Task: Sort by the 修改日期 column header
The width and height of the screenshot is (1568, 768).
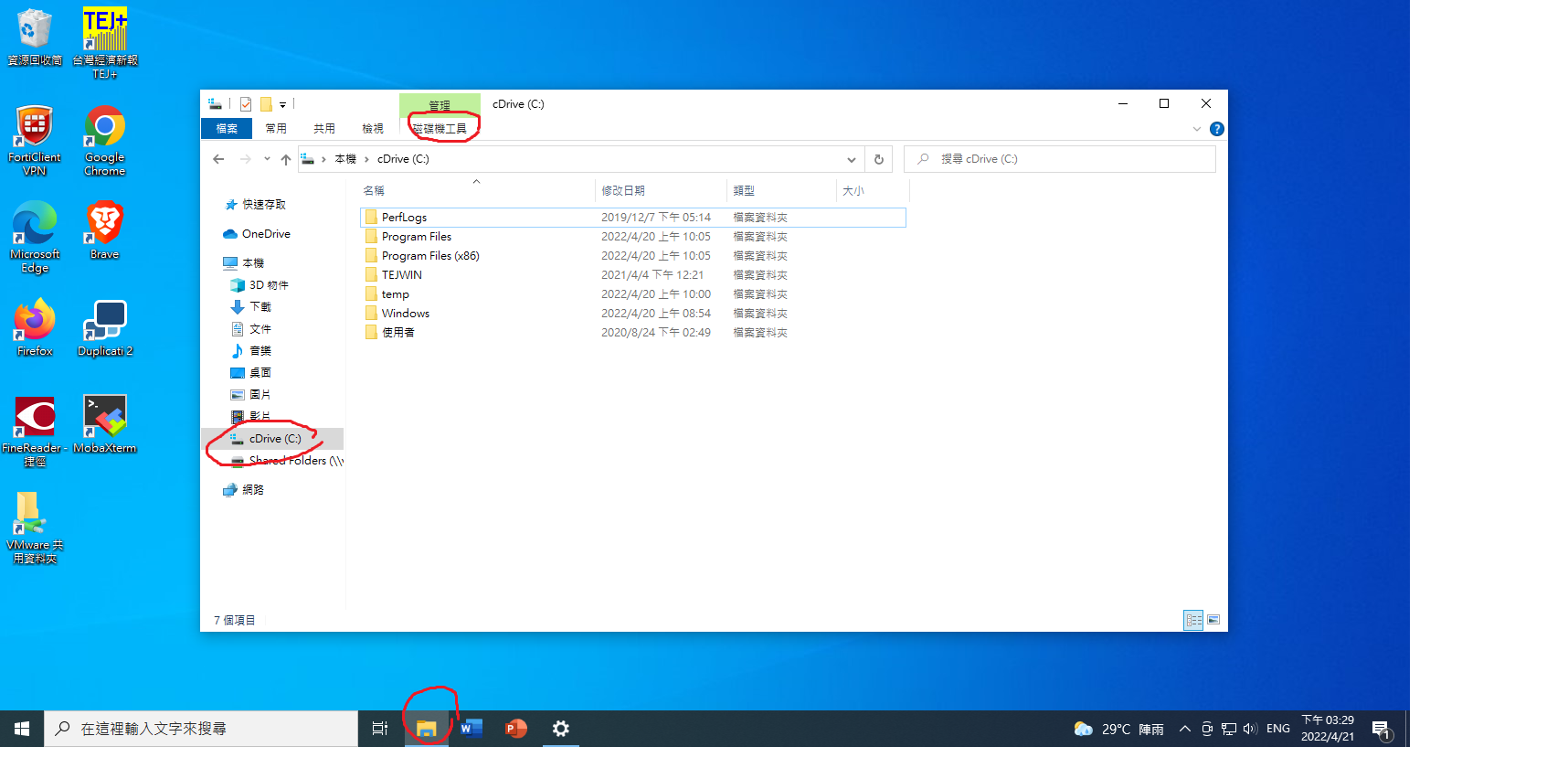Action: pos(623,190)
